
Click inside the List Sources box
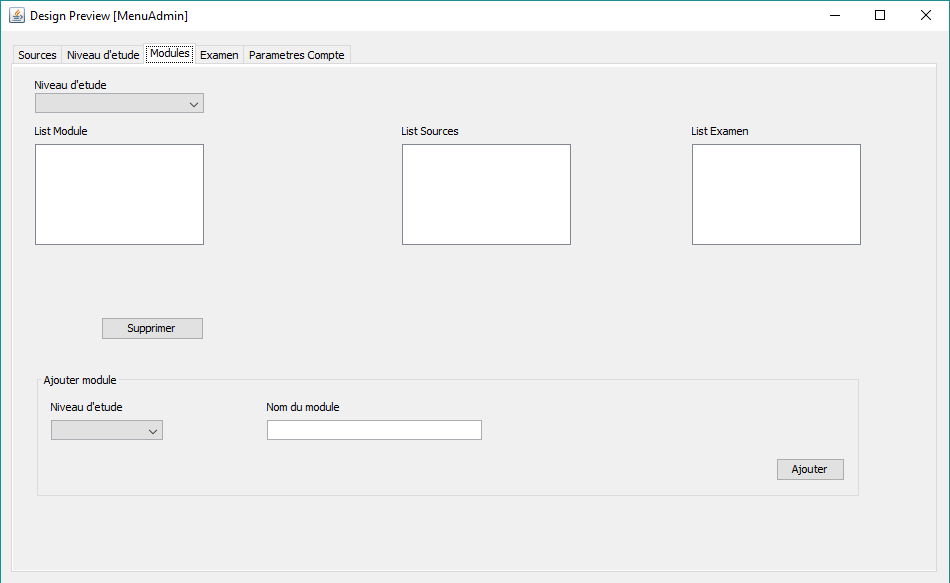[x=487, y=195]
